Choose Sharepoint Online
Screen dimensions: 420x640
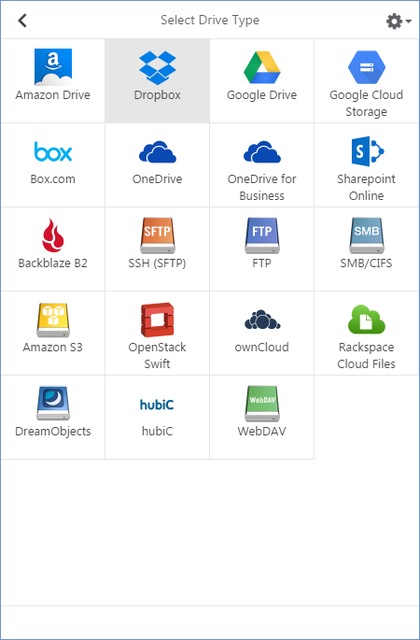coord(366,165)
